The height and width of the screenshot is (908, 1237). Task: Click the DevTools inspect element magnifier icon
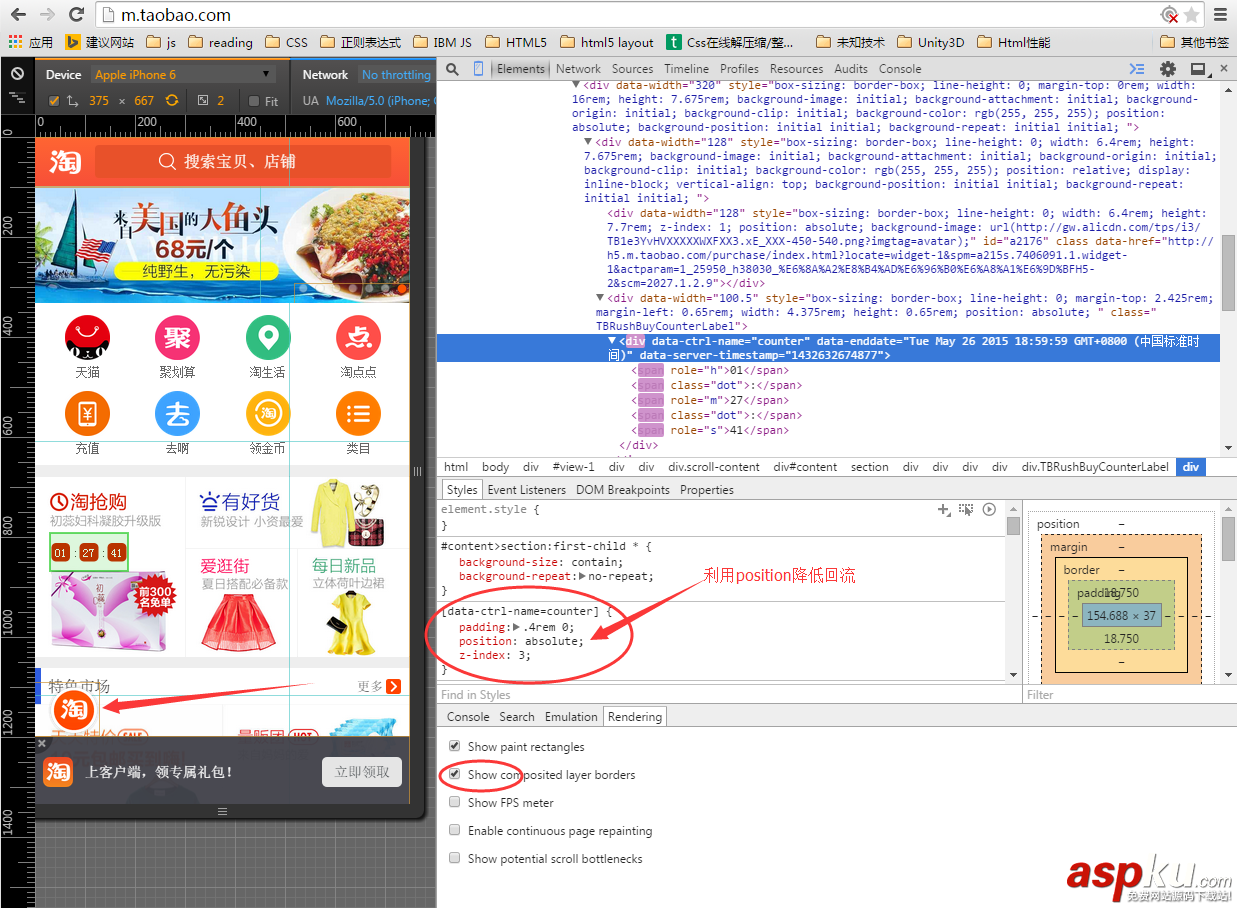(x=453, y=69)
